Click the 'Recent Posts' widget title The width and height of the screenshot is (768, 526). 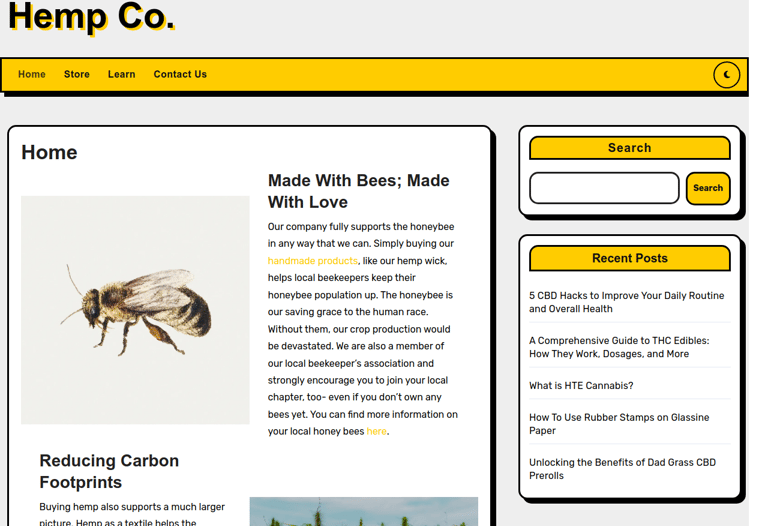[x=629, y=258]
